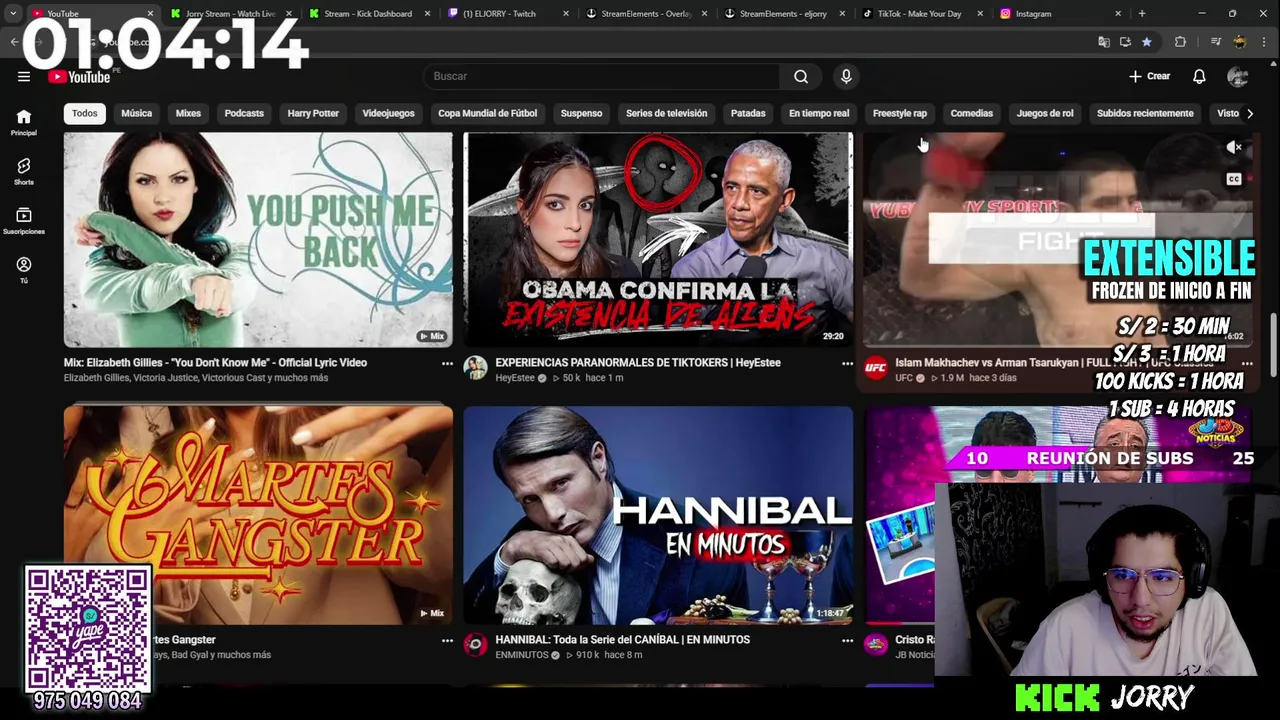Select the Música filter chip
Viewport: 1280px width, 720px height.
[x=137, y=113]
